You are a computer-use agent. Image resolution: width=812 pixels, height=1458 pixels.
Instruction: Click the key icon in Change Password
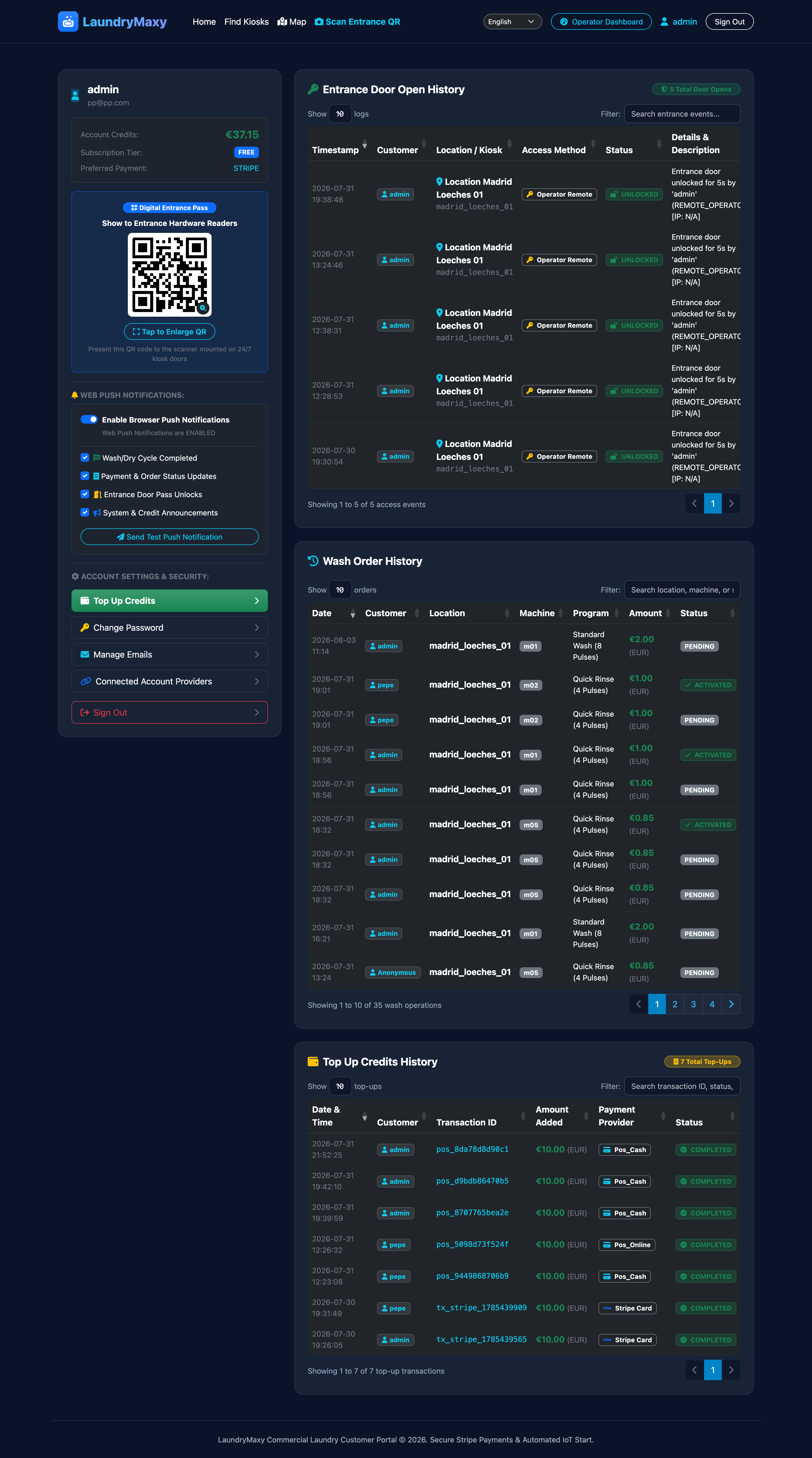coord(85,627)
